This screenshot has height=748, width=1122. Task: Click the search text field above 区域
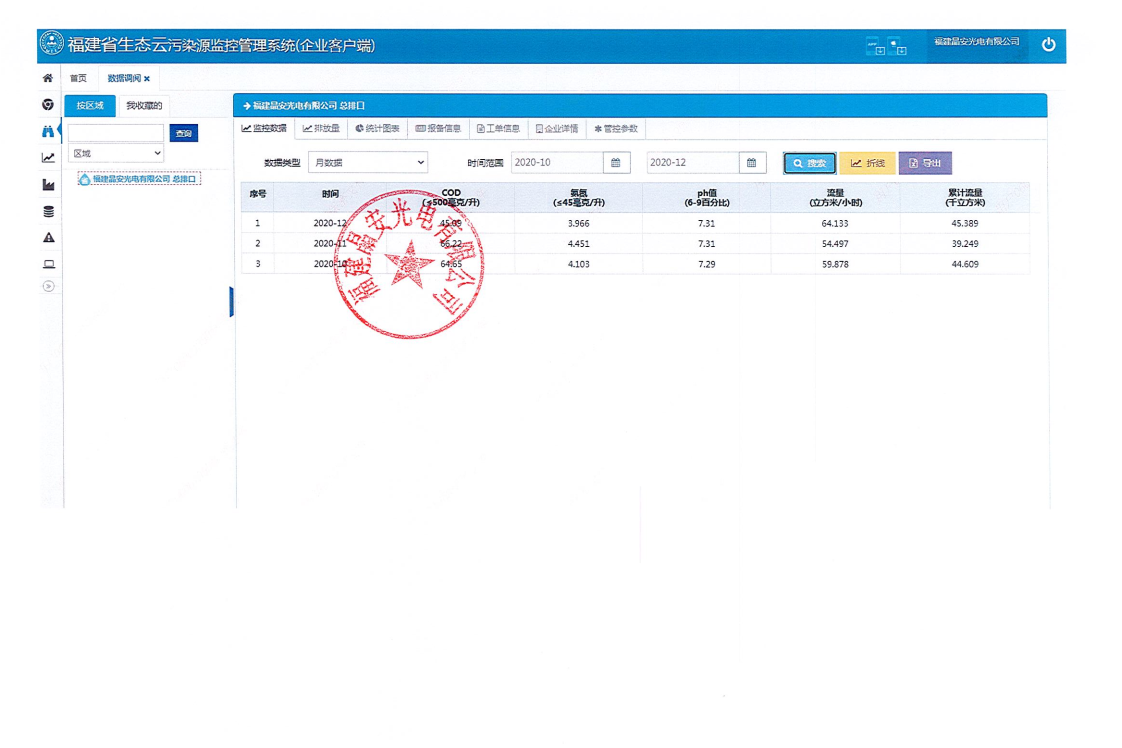tap(116, 133)
